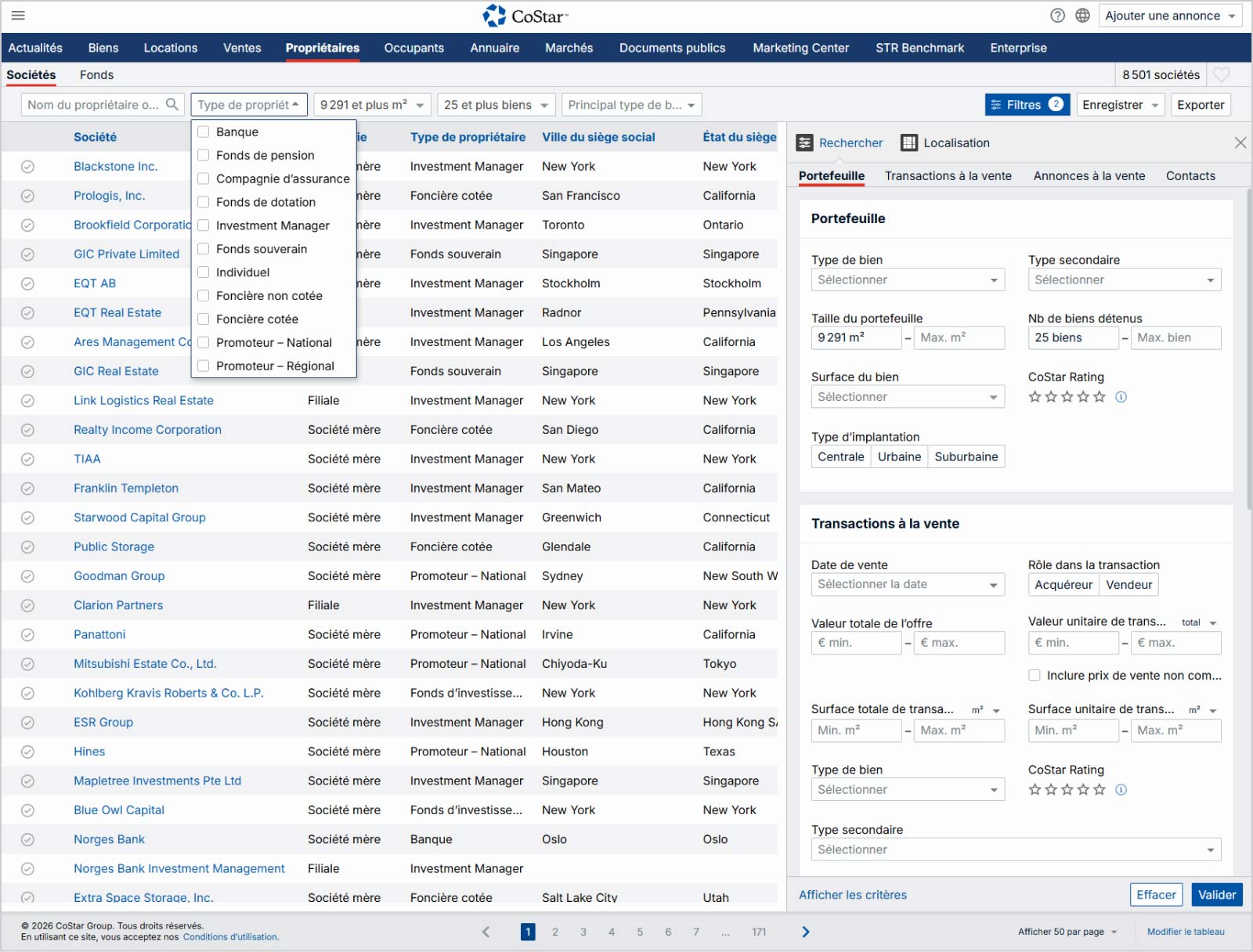This screenshot has width=1253, height=952.
Task: Click the Valider button
Action: click(1217, 895)
